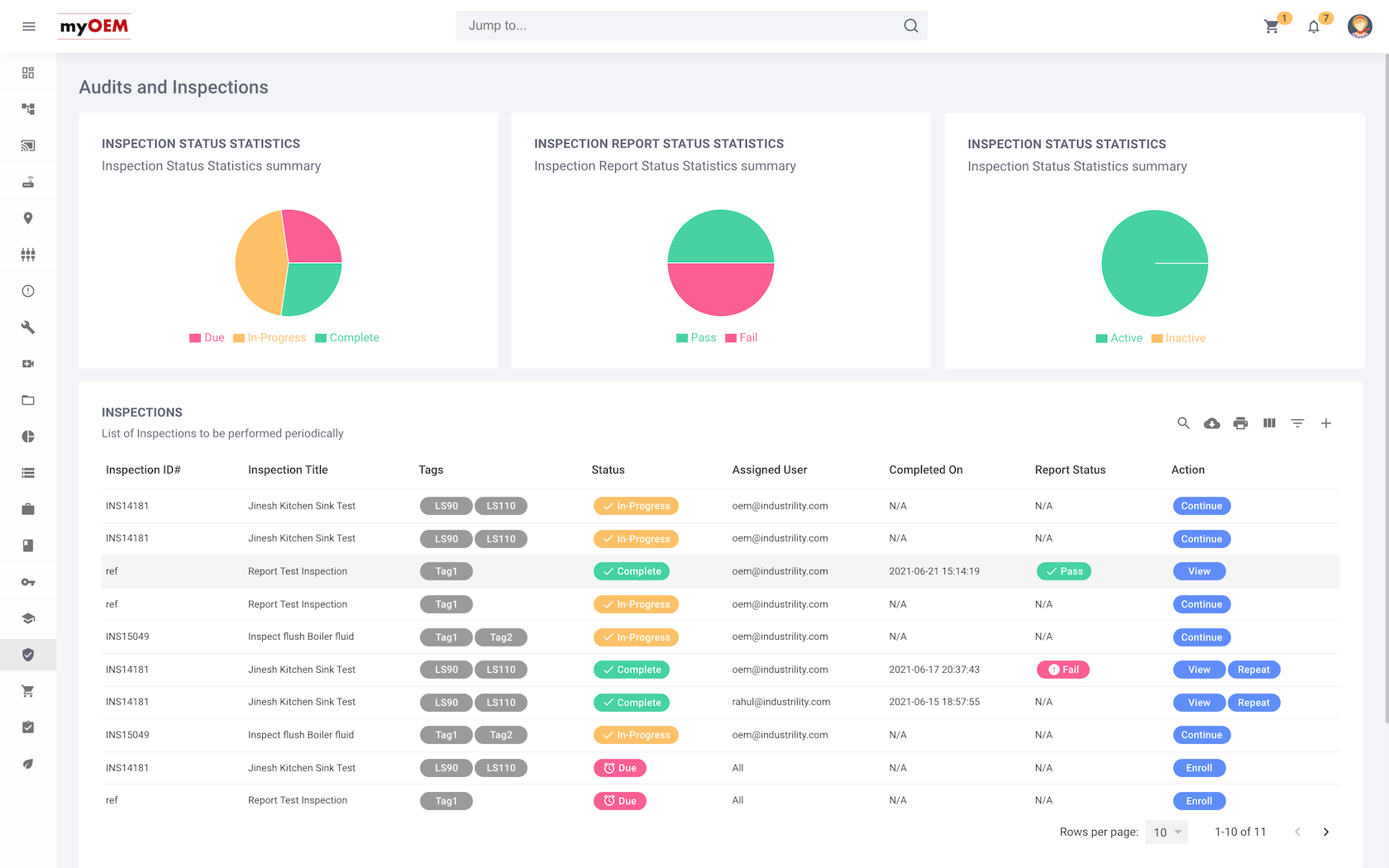Toggle the Active legend item

click(1119, 338)
